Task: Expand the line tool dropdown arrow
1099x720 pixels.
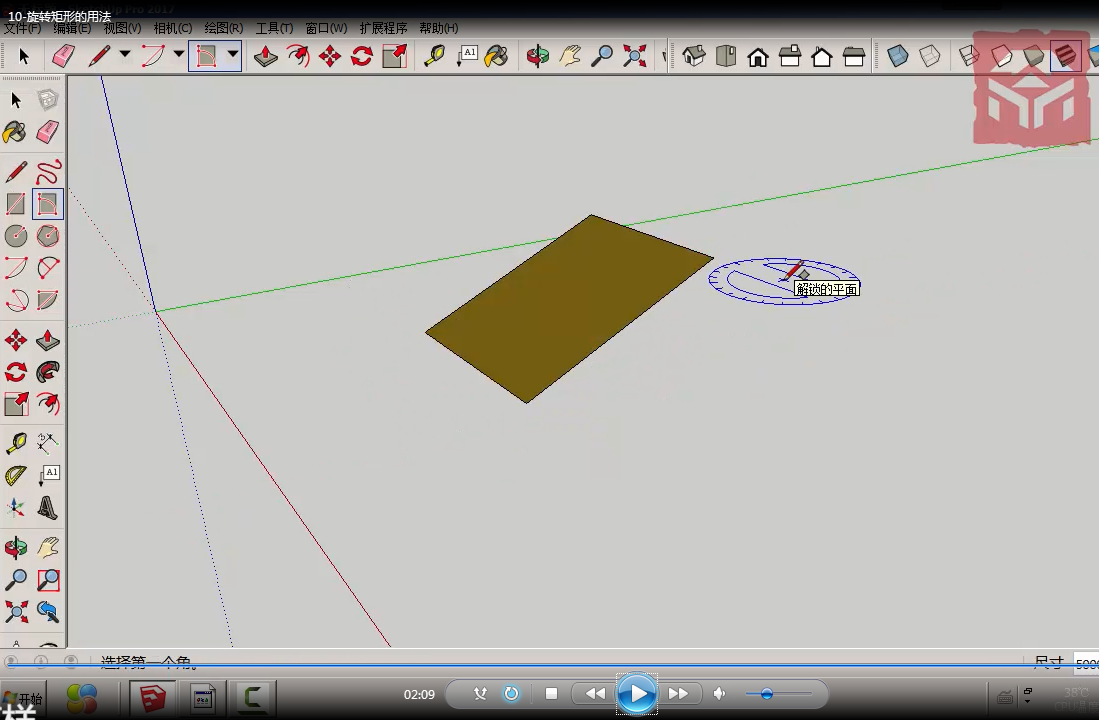Action: (125, 55)
